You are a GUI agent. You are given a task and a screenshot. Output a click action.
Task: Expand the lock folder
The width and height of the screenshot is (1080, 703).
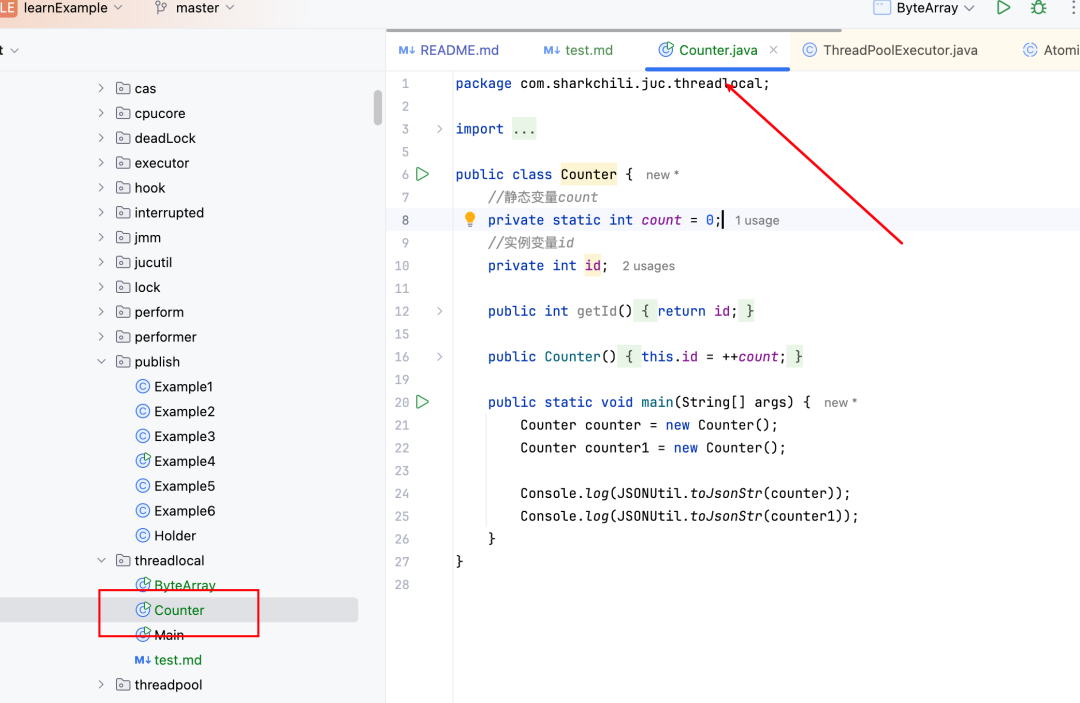tap(101, 286)
